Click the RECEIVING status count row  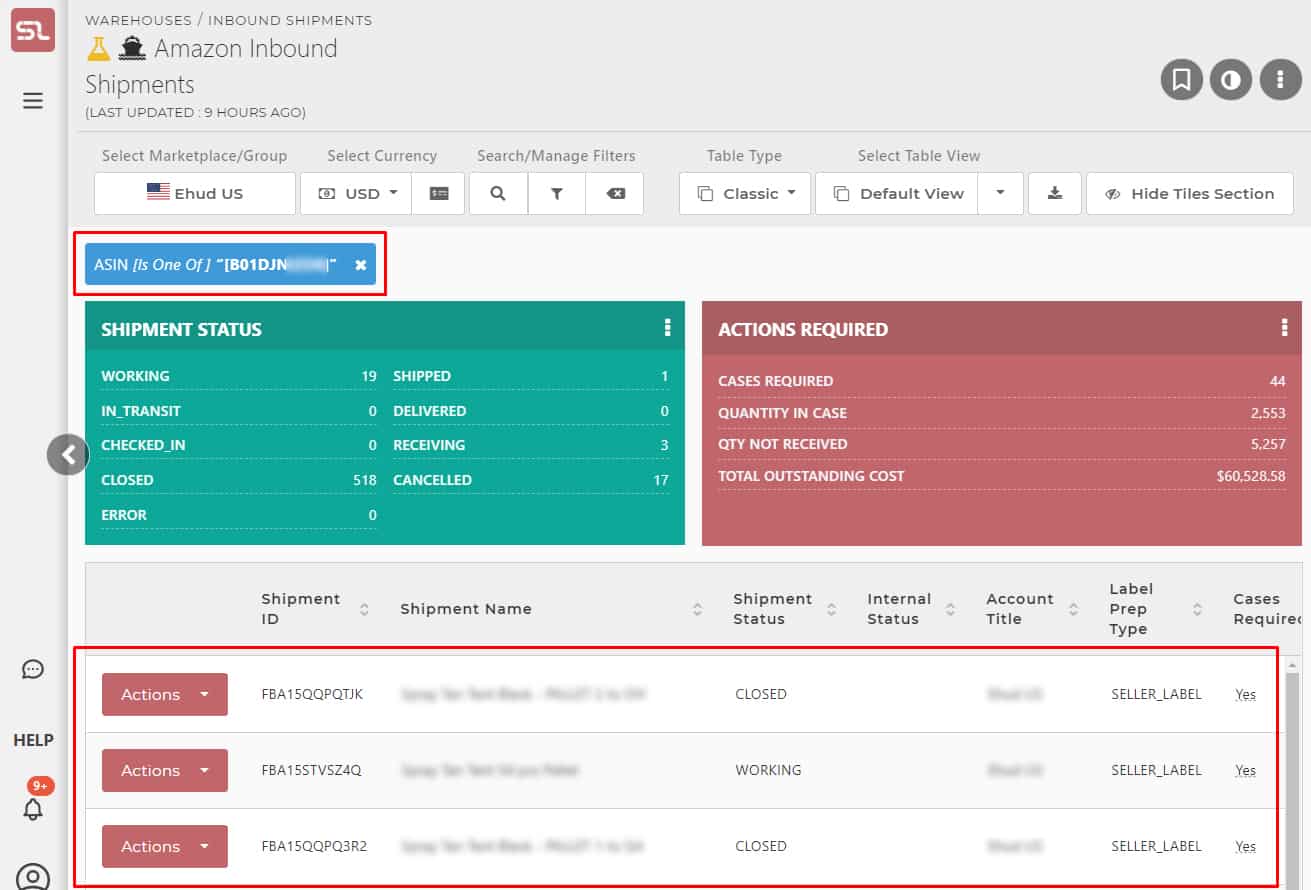[531, 445]
